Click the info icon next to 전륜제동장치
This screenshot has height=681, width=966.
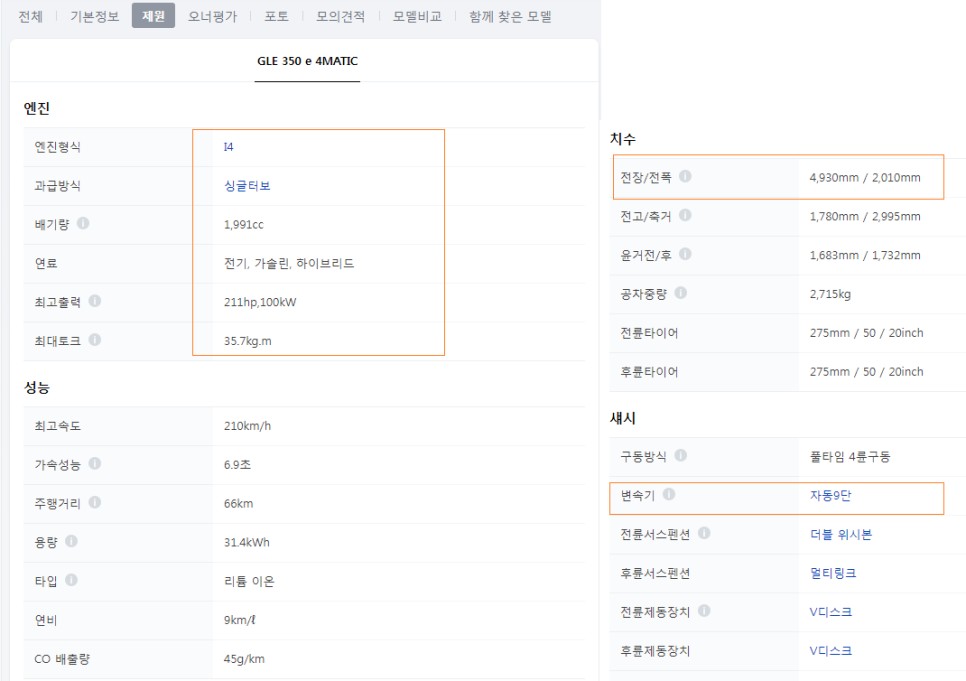tap(704, 611)
